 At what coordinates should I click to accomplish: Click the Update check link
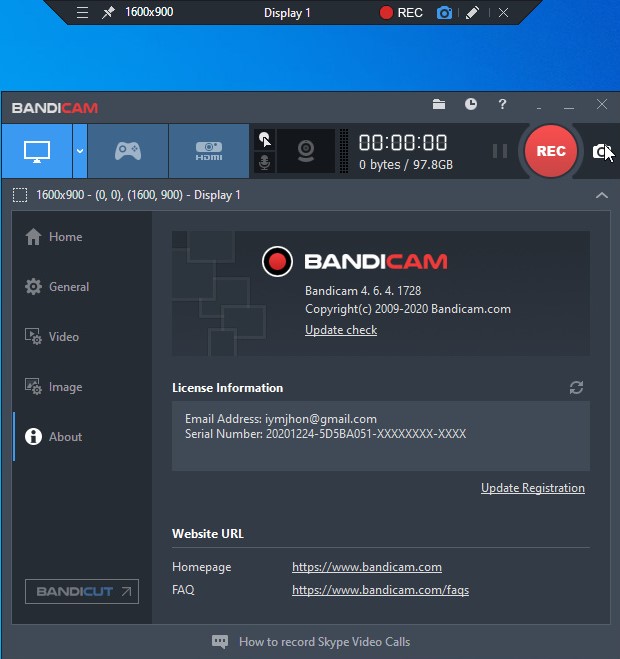[341, 330]
